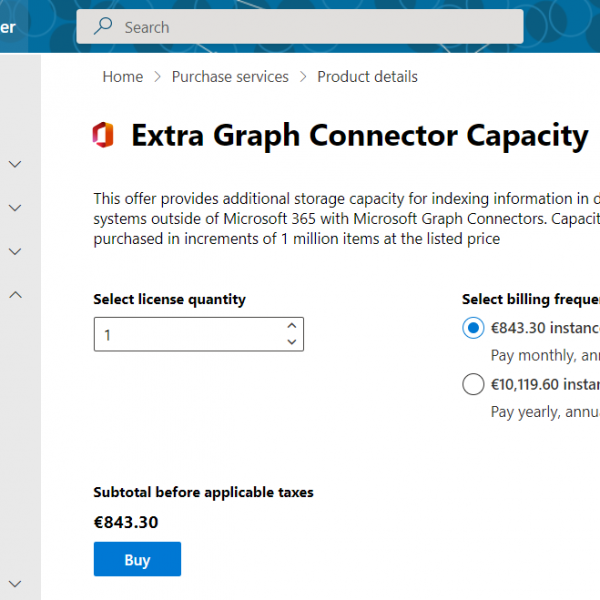600x600 pixels.
Task: Decrease the license quantity with the down arrow
Action: tap(291, 343)
